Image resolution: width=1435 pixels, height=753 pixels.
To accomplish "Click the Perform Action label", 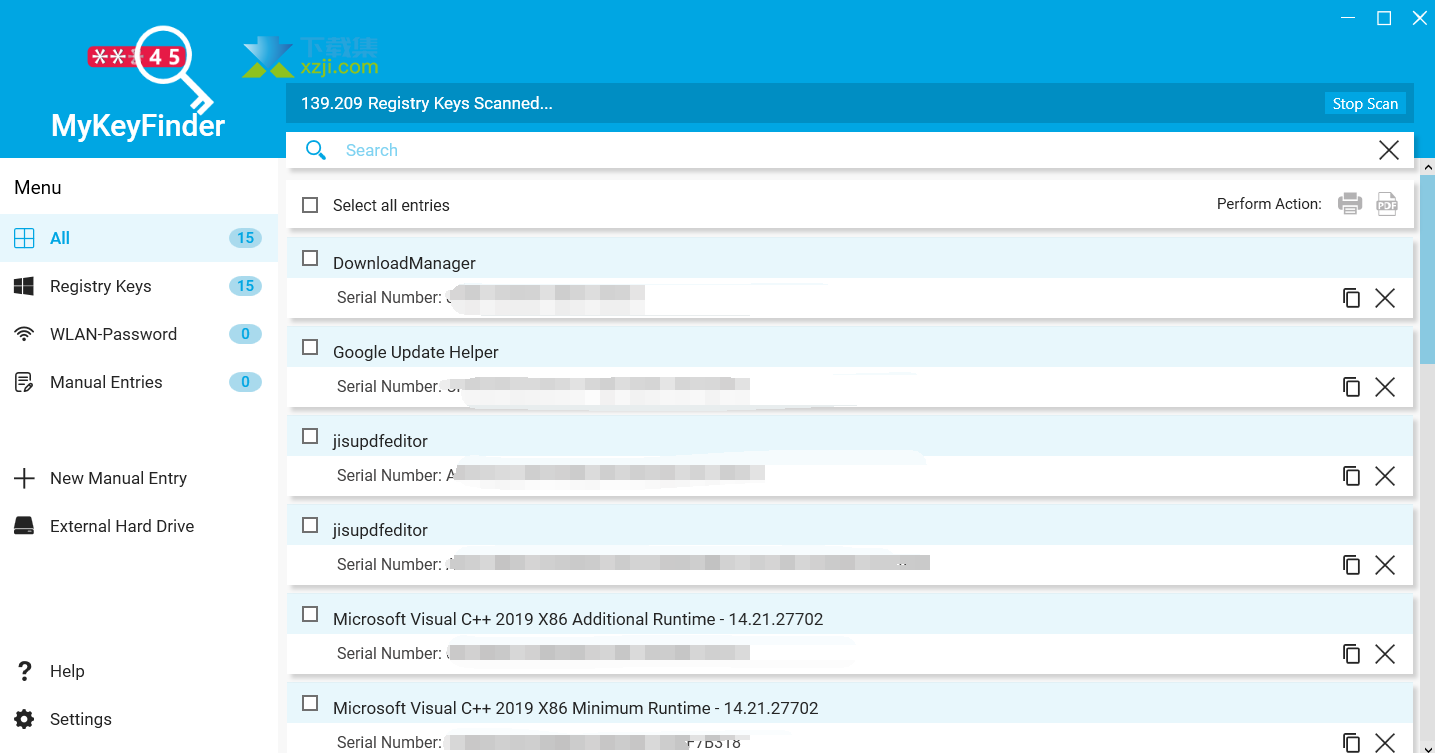I will tap(1269, 204).
